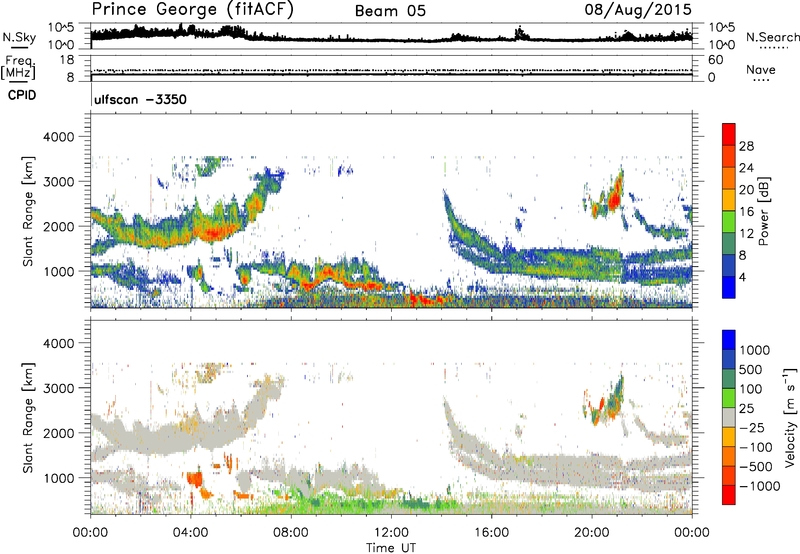Click the '04:00' time tick label
The height and width of the screenshot is (554, 800).
(190, 533)
